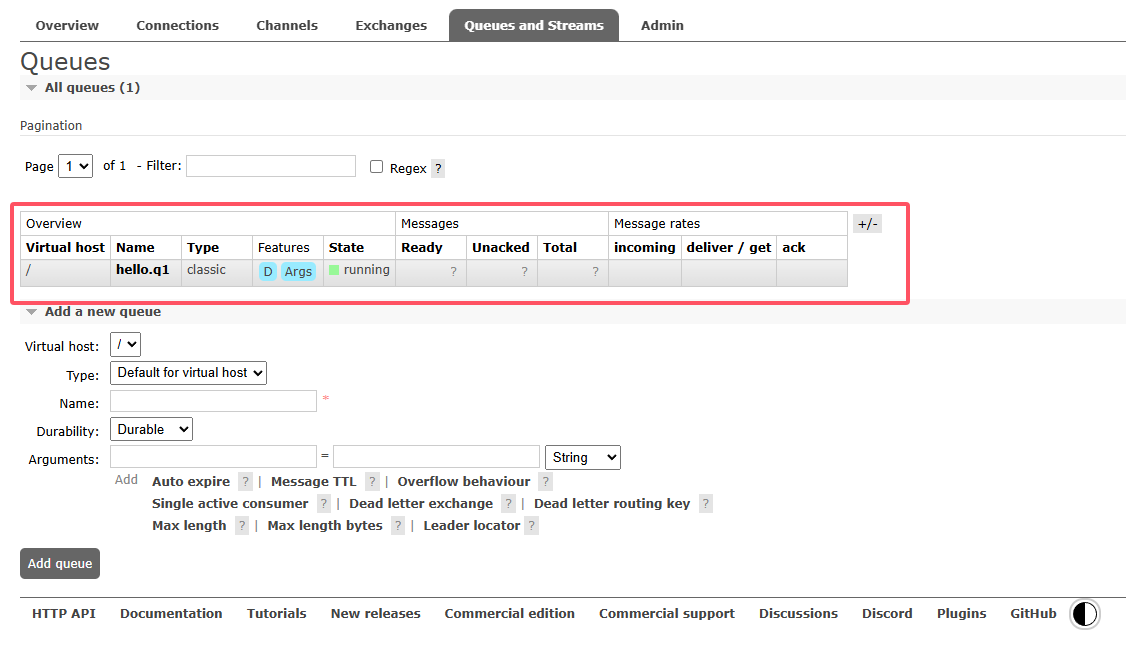Sort by incoming rate column header
1126x646 pixels.
(x=645, y=248)
